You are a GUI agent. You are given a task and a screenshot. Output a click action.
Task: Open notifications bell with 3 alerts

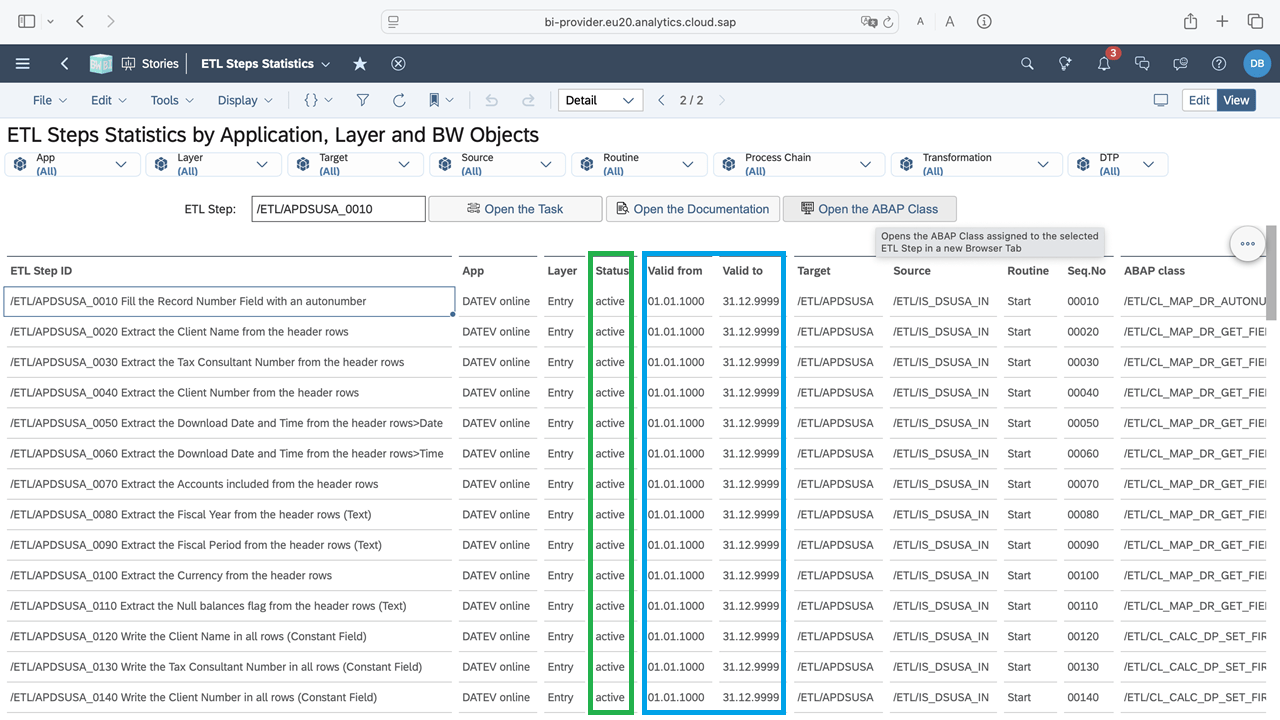1104,64
